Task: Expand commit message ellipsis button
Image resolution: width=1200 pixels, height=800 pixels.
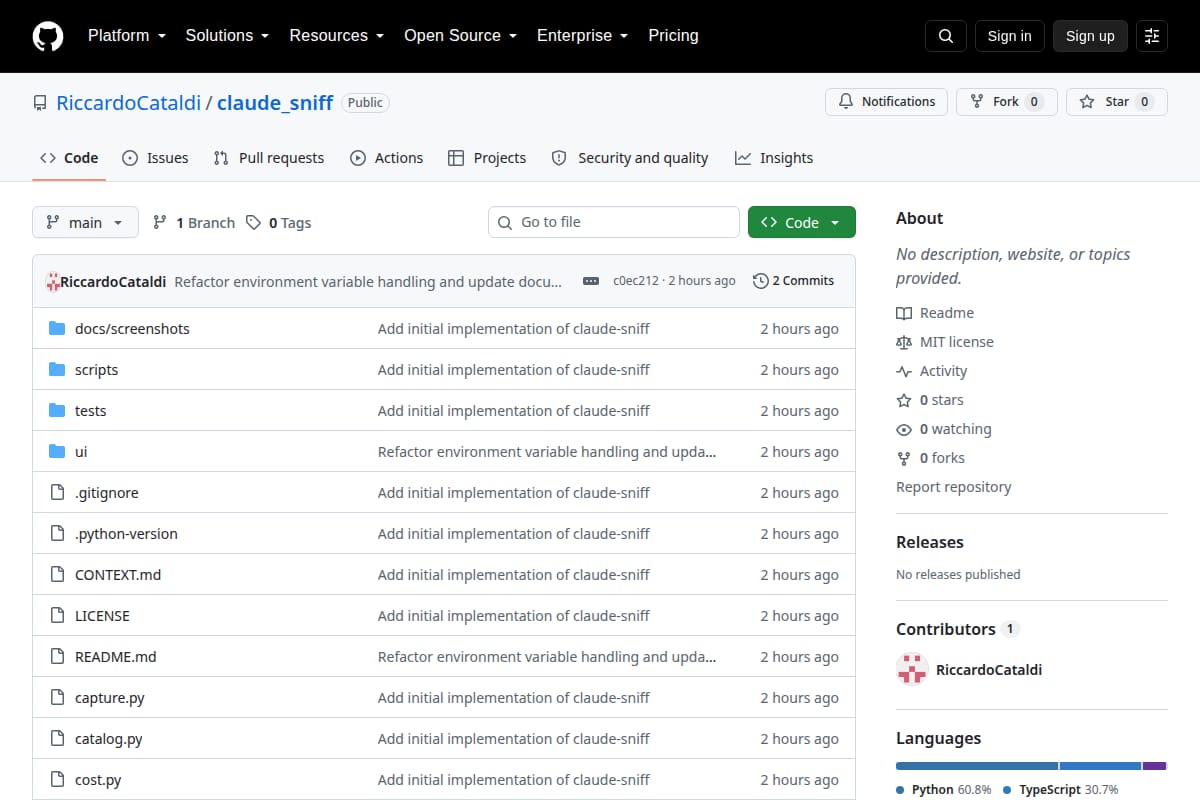Action: pos(591,281)
